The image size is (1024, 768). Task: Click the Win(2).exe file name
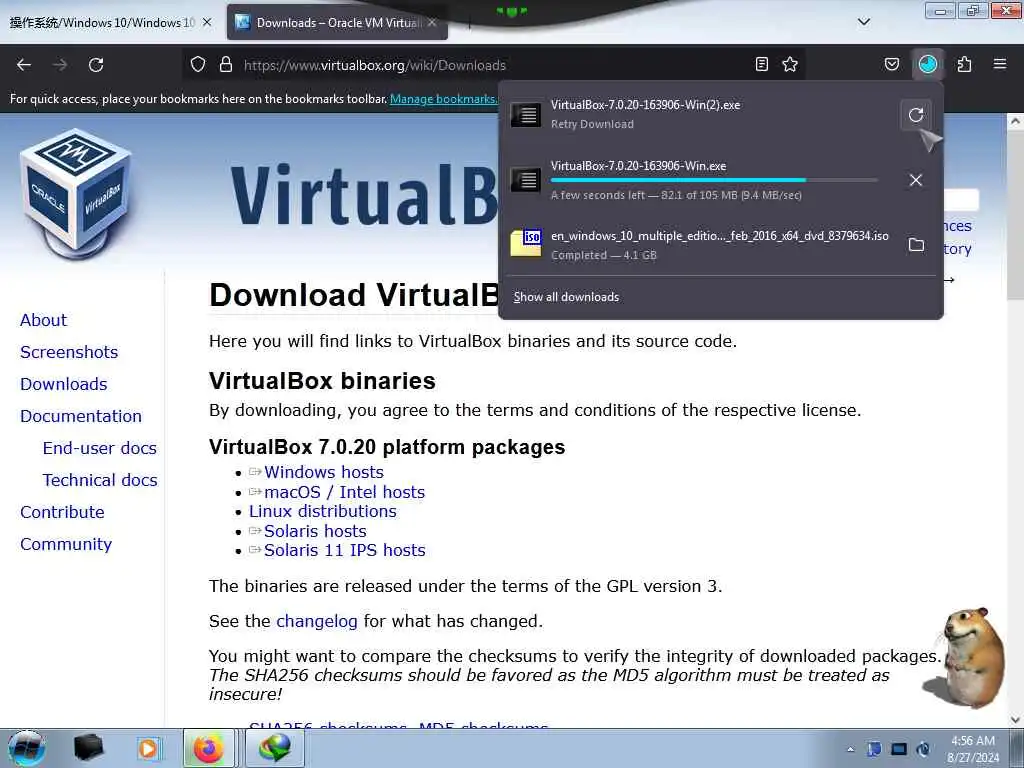(645, 105)
